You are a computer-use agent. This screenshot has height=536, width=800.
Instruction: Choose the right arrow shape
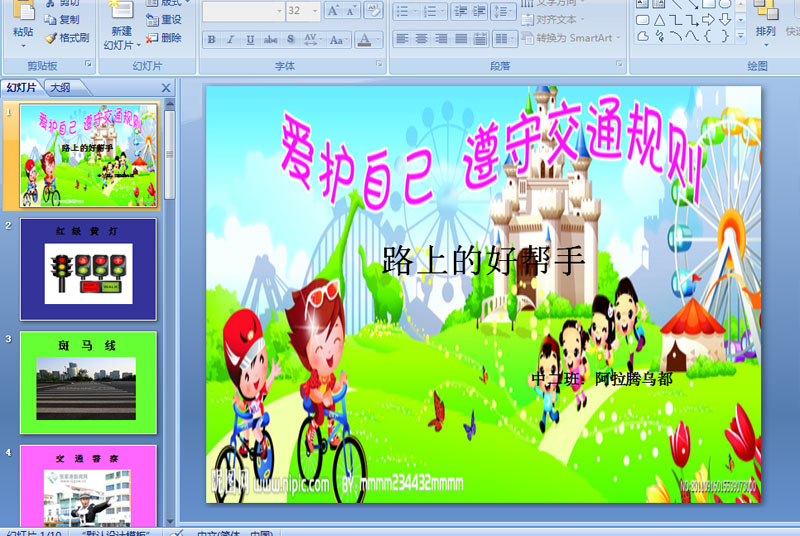(708, 20)
